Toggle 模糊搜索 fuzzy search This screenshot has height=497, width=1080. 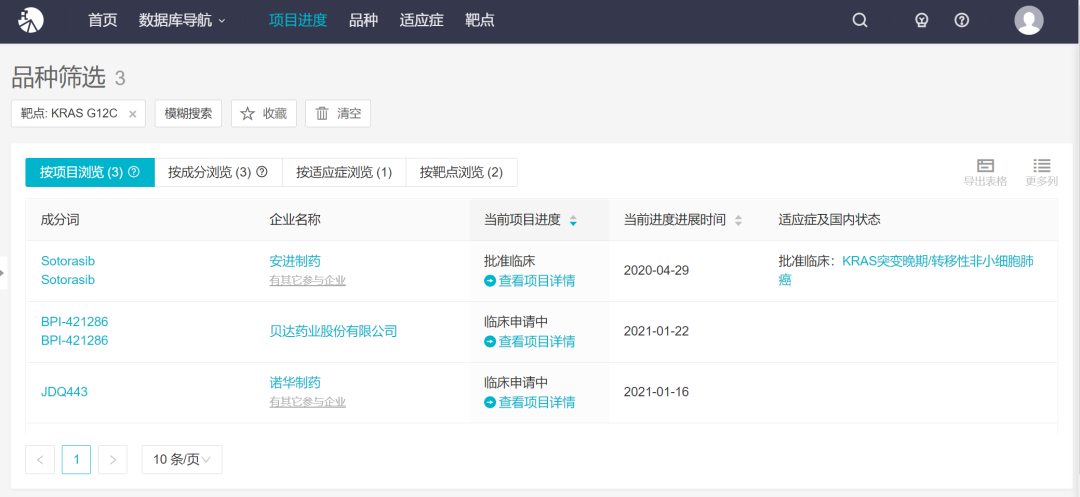(x=188, y=114)
